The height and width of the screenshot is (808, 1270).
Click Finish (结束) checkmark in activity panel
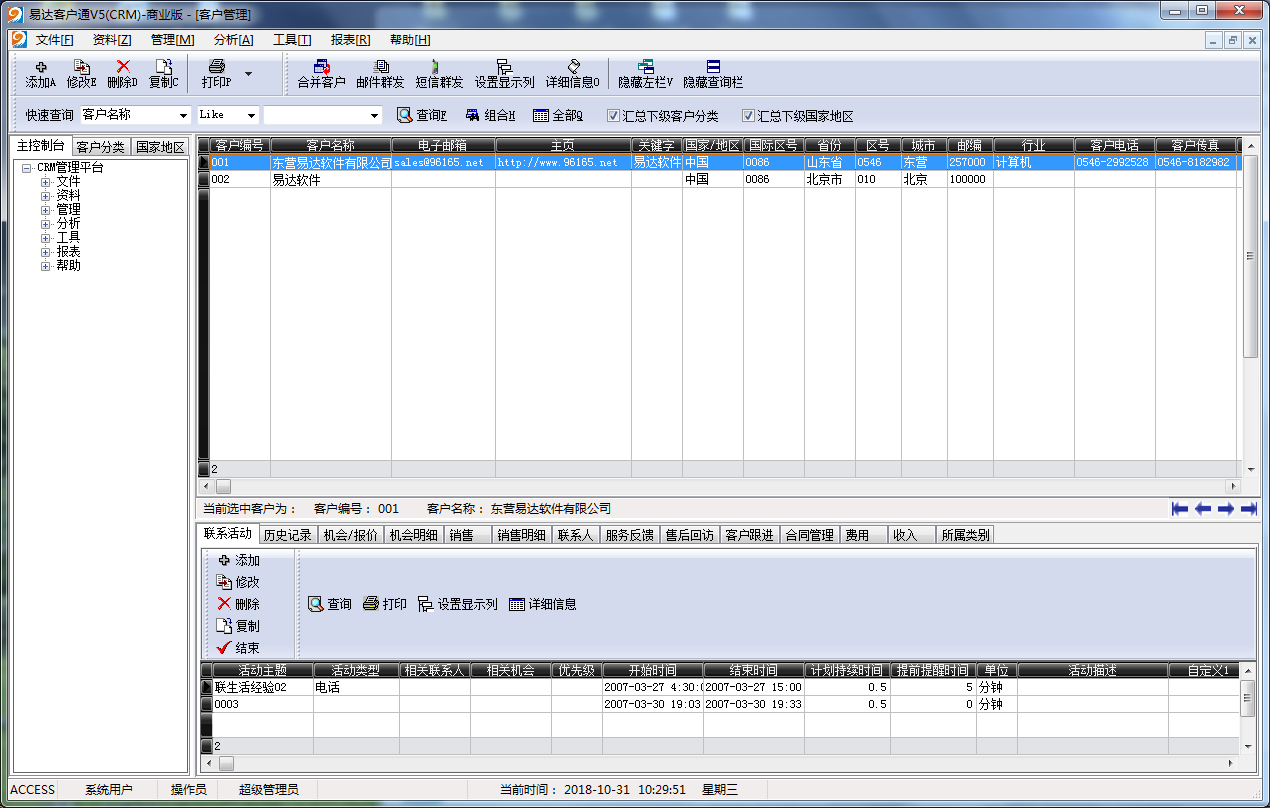tap(238, 648)
